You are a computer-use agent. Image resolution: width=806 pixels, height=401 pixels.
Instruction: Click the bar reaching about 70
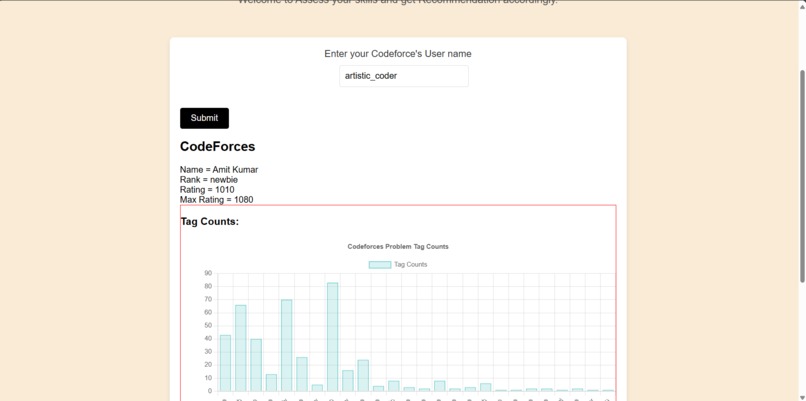[x=286, y=345]
